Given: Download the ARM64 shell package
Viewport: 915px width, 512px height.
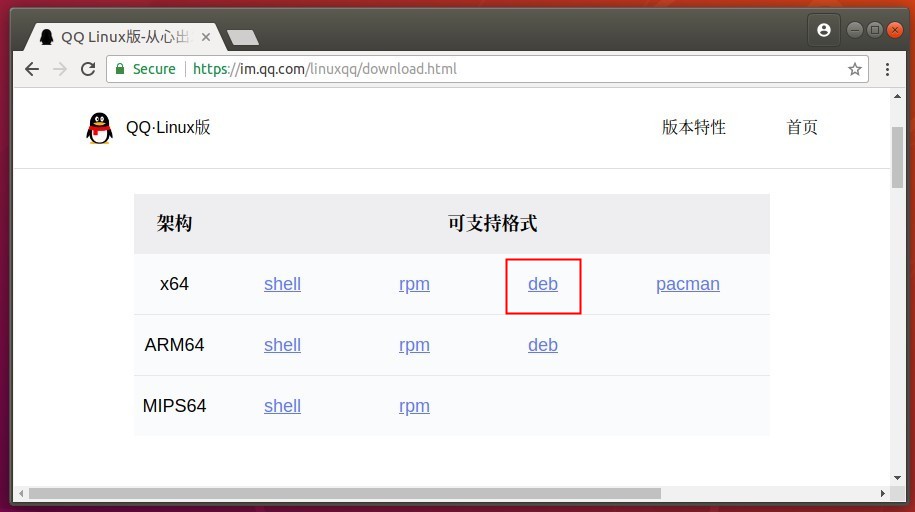Looking at the screenshot, I should [282, 345].
